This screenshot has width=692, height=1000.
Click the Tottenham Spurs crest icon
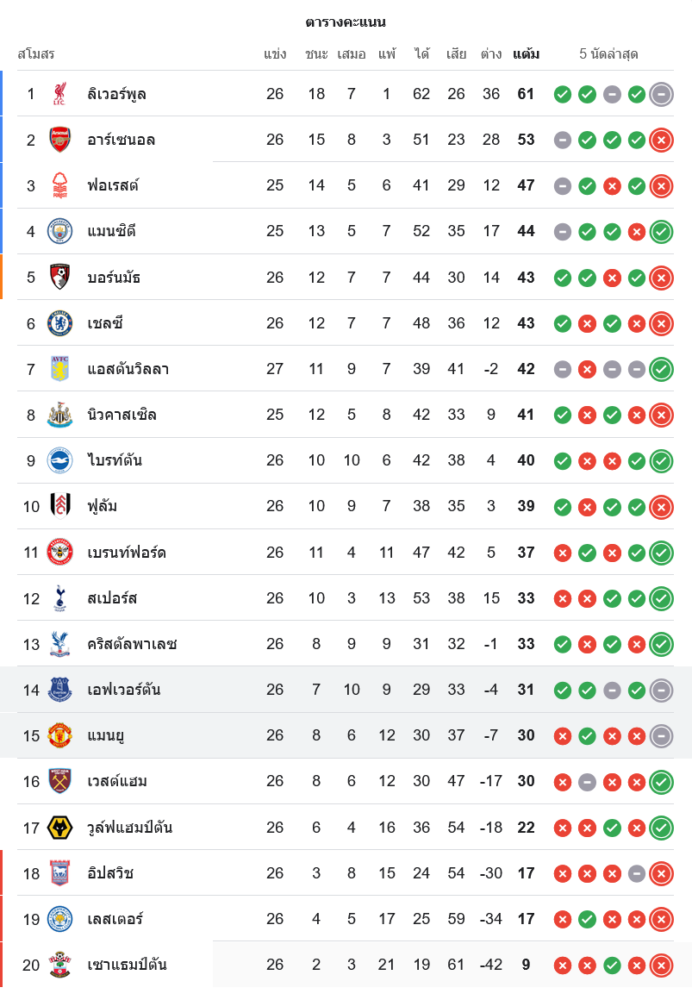[60, 598]
